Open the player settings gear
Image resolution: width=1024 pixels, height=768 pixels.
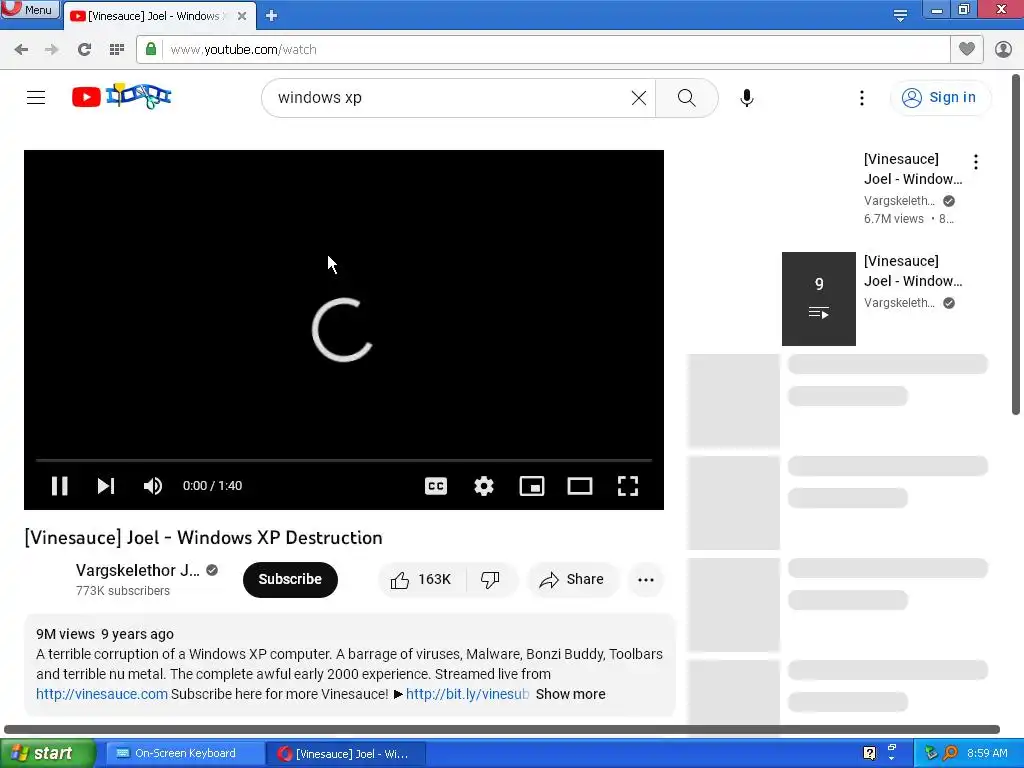click(x=484, y=486)
